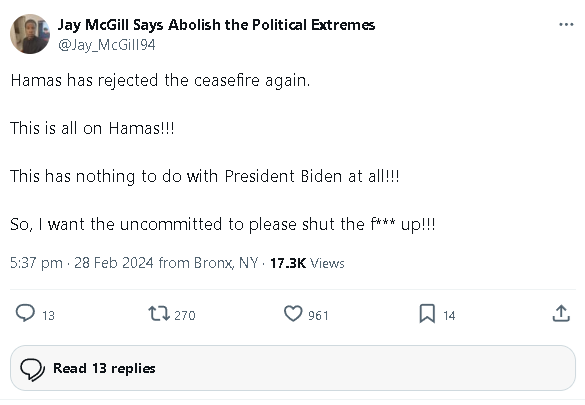Click the 28 Feb 2024 date

click(114, 263)
